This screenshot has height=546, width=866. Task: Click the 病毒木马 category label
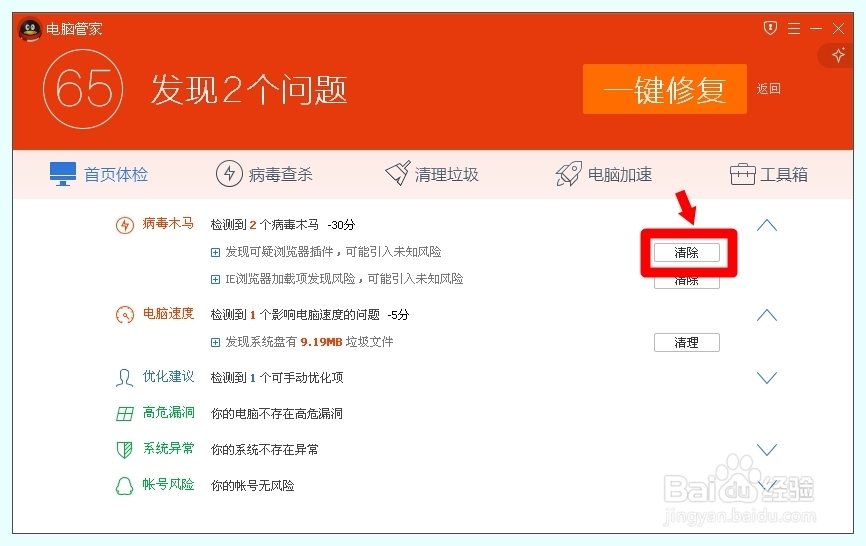click(x=168, y=223)
